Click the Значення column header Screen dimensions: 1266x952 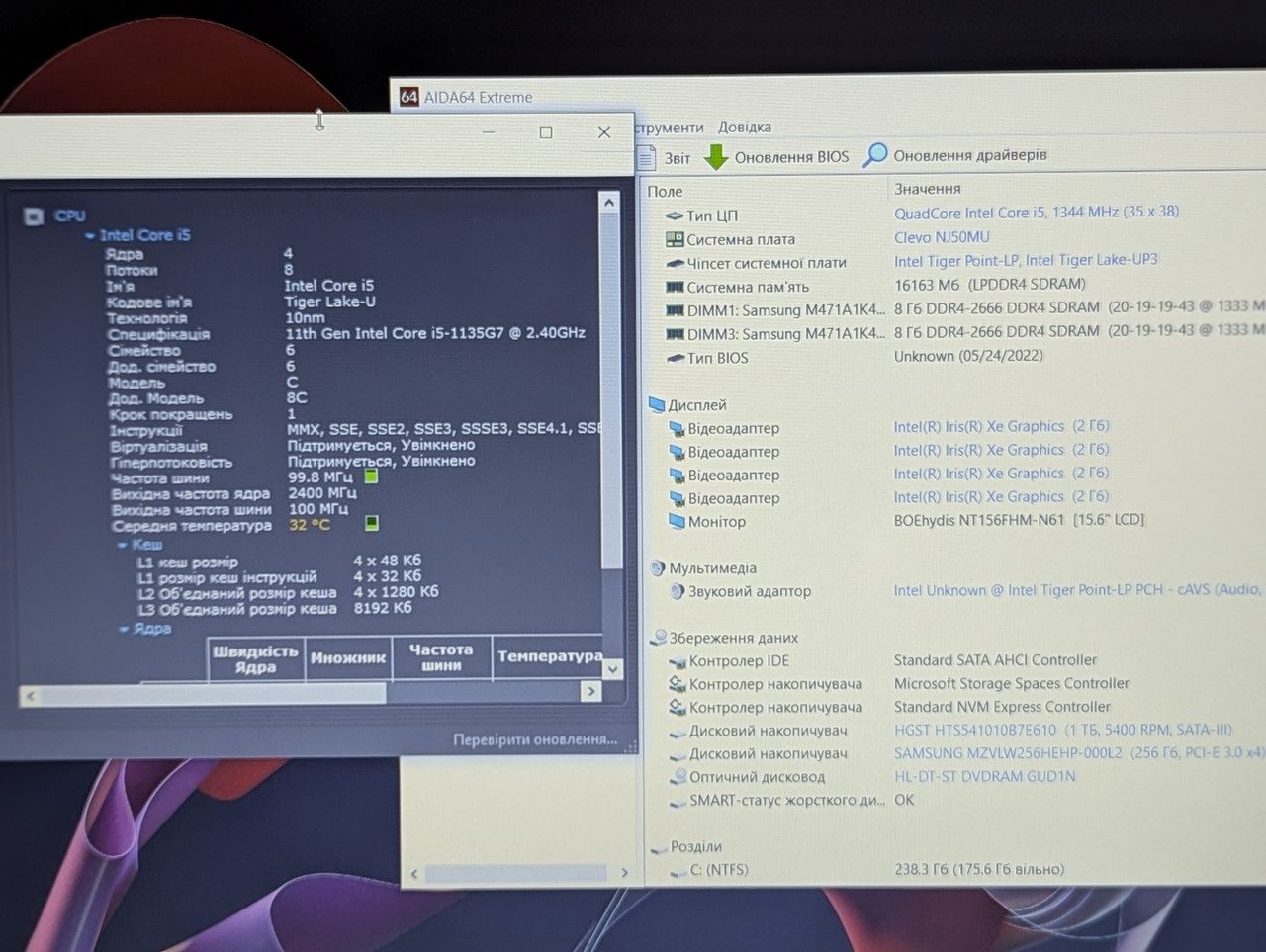928,188
